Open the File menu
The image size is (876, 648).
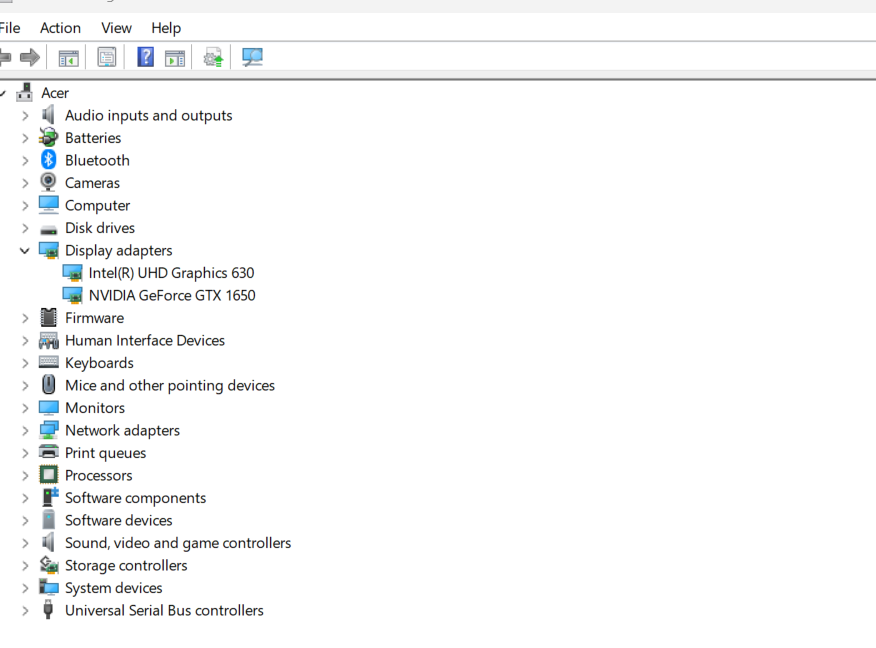(x=9, y=28)
